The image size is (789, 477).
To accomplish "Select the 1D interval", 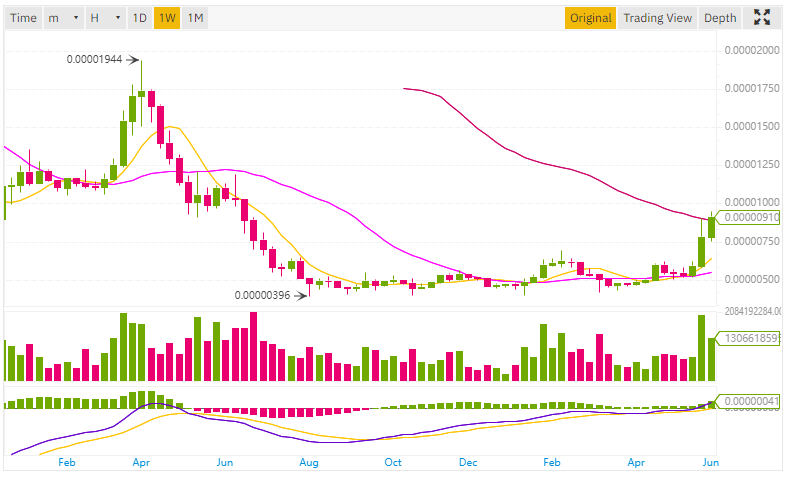I will click(139, 18).
